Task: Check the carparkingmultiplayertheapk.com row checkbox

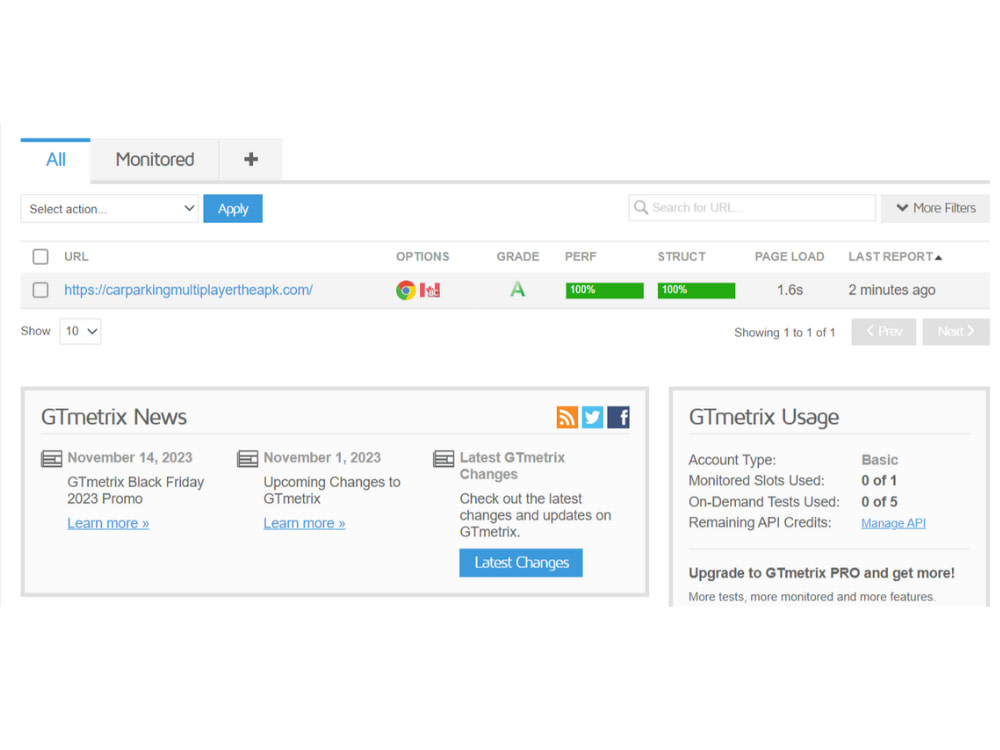Action: tap(40, 290)
